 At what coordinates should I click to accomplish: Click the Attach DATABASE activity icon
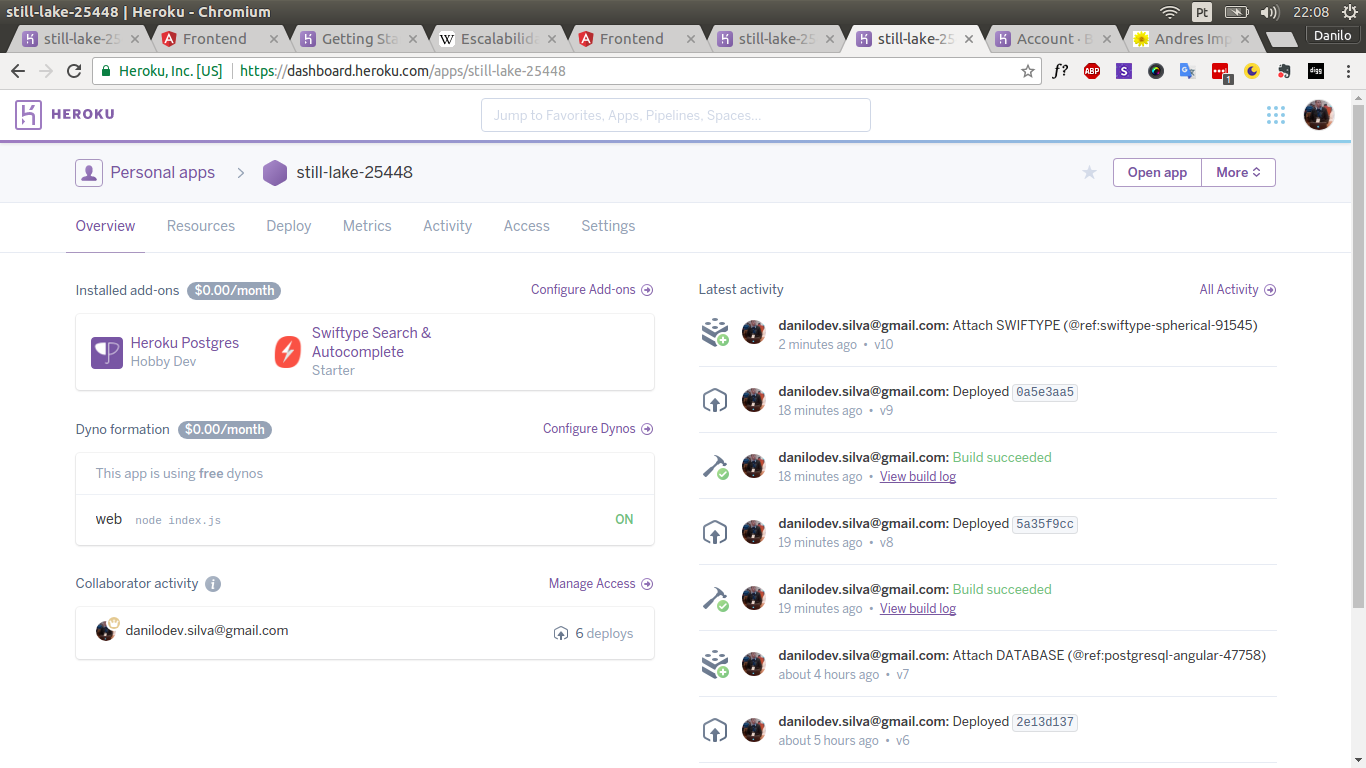point(714,664)
